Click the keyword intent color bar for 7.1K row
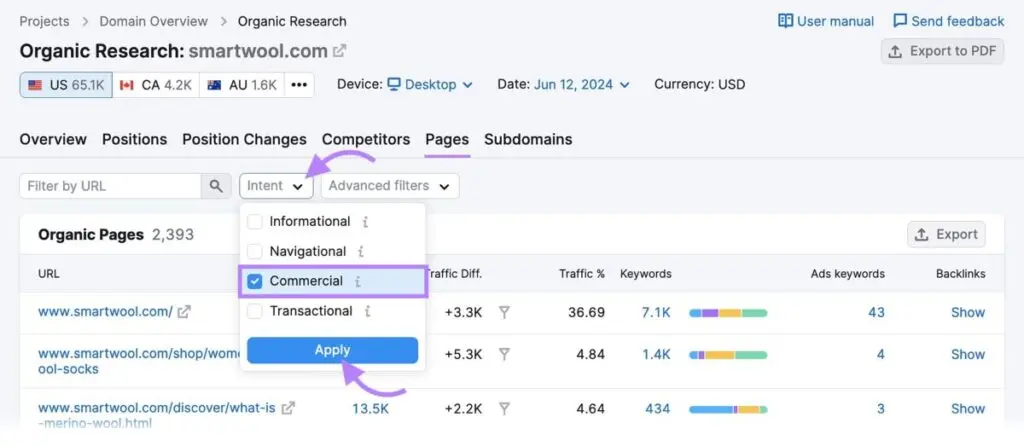The width and height of the screenshot is (1024, 446). point(728,313)
